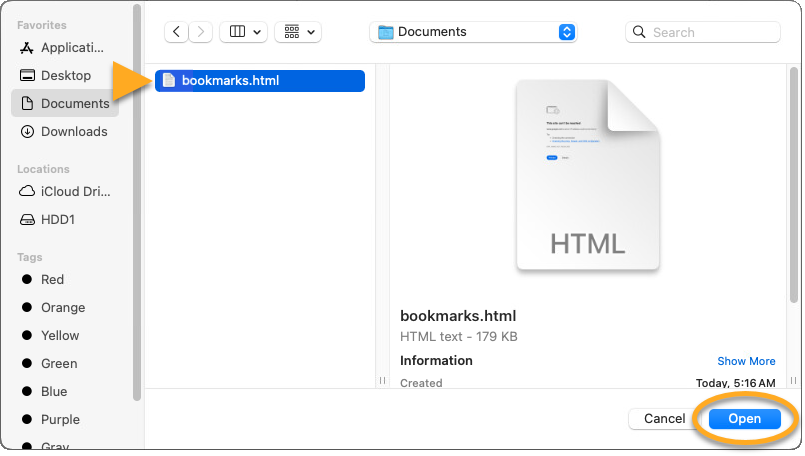Choose the Orange tag in sidebar
Image resolution: width=805 pixels, height=456 pixels.
(62, 307)
